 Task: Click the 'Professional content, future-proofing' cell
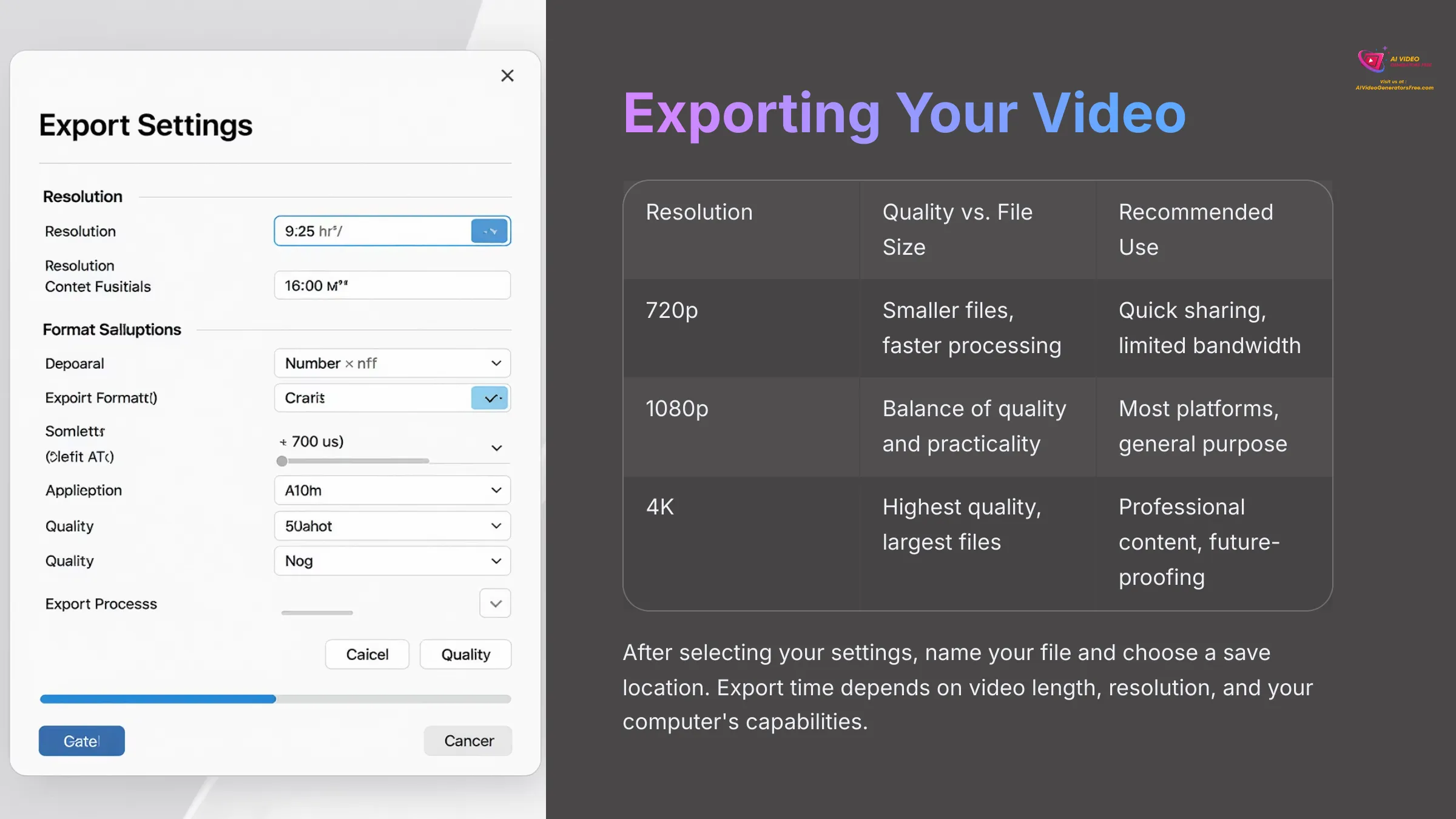pos(1214,543)
